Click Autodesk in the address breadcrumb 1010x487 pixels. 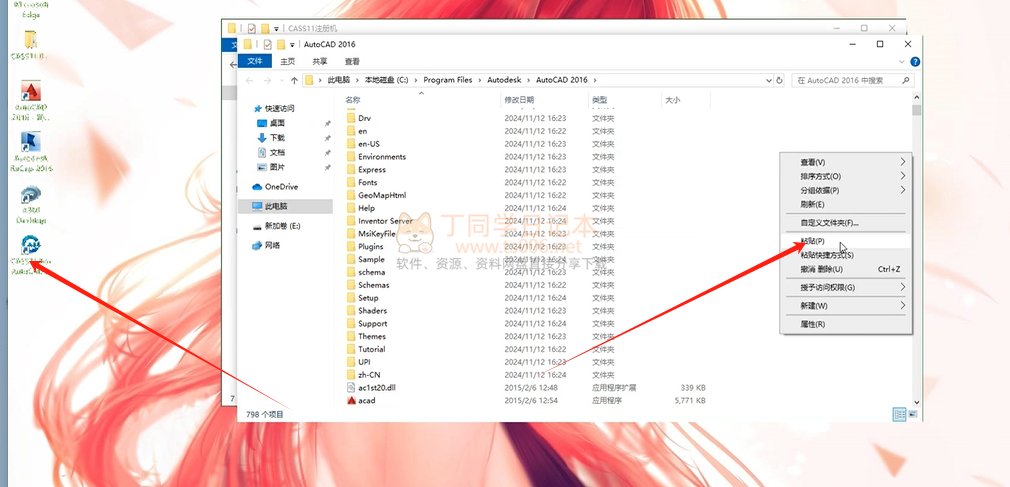pyautogui.click(x=505, y=81)
